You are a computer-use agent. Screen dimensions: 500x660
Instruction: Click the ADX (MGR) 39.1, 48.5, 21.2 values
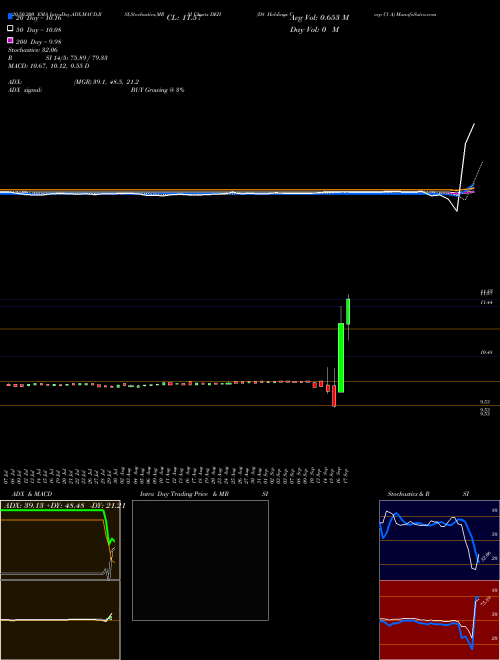106,82
